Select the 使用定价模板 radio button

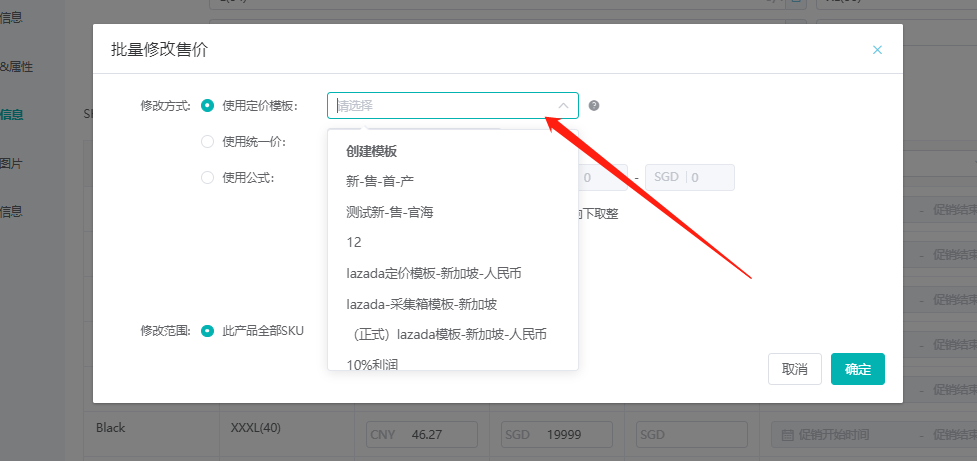(x=208, y=106)
